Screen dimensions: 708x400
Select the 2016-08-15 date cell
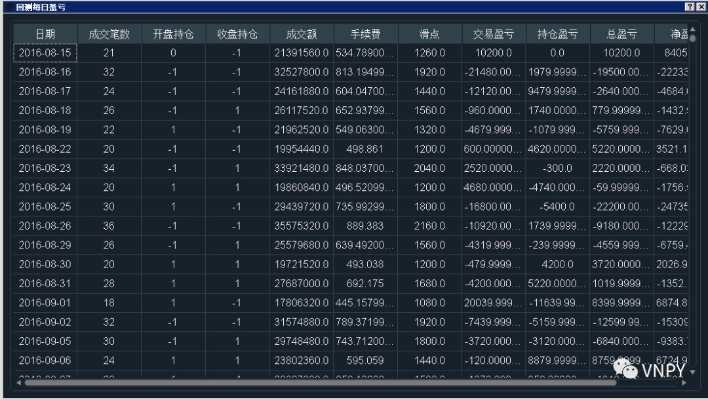tap(45, 53)
